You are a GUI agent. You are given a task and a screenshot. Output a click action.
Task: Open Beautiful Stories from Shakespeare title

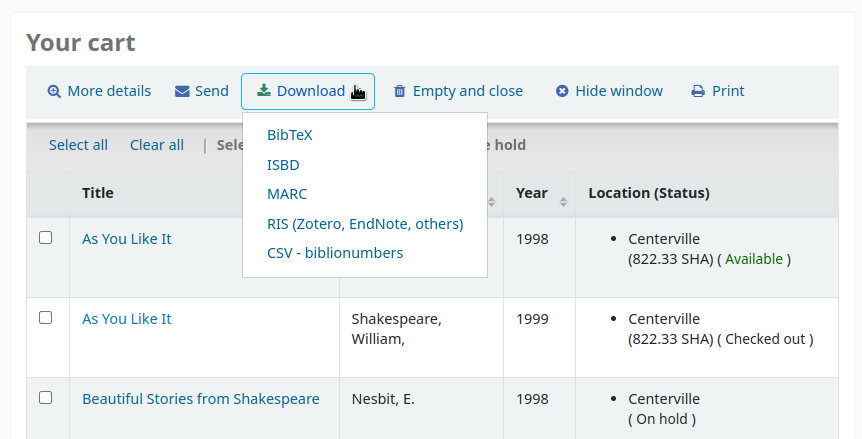200,399
